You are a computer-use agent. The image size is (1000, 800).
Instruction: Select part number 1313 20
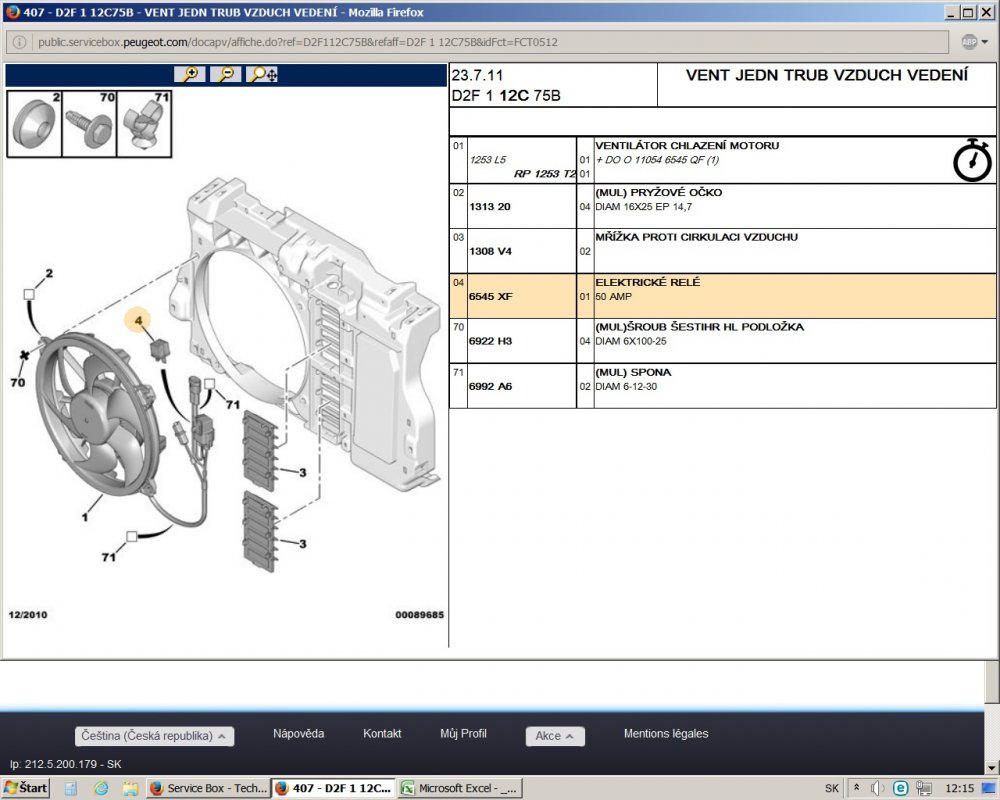point(490,207)
